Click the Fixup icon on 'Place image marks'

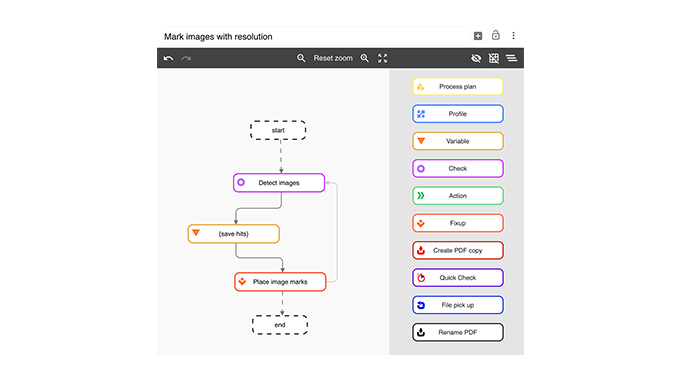[242, 282]
